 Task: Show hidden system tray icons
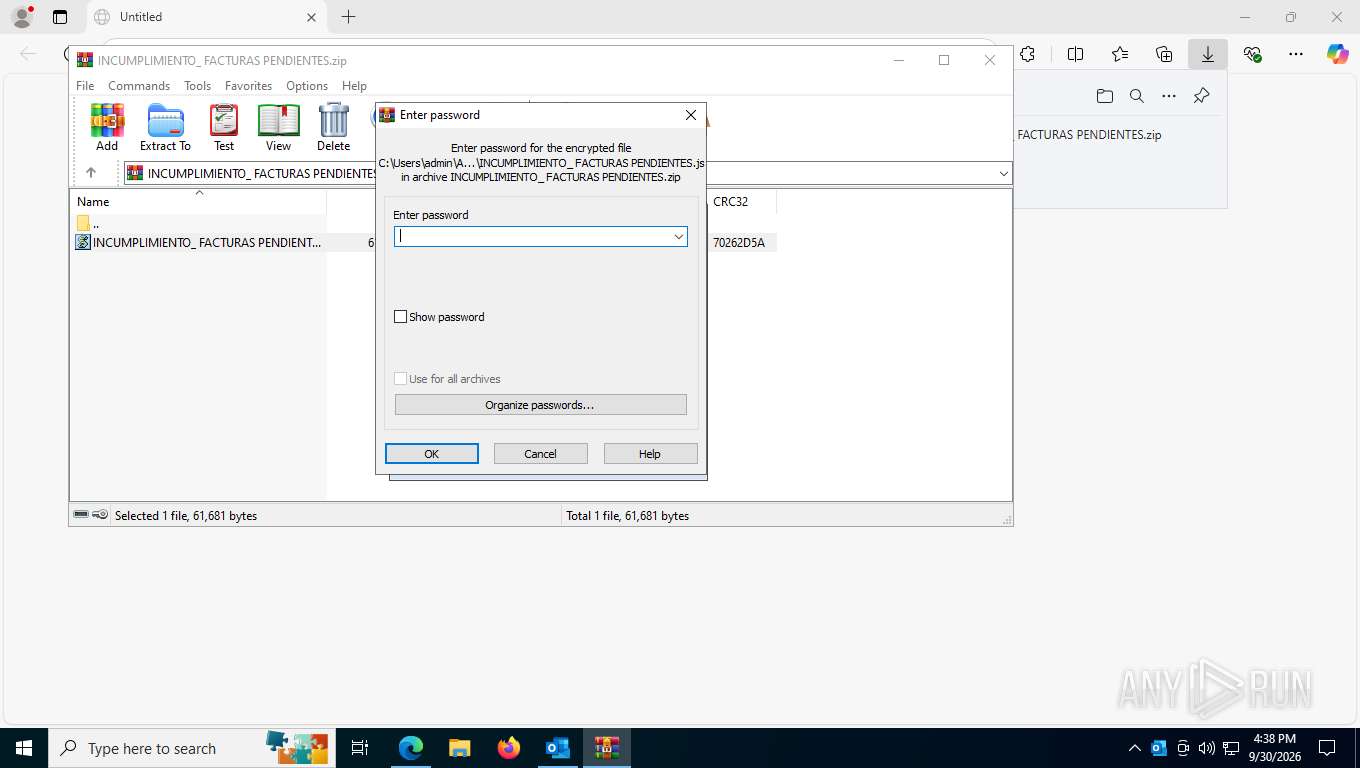[1135, 748]
